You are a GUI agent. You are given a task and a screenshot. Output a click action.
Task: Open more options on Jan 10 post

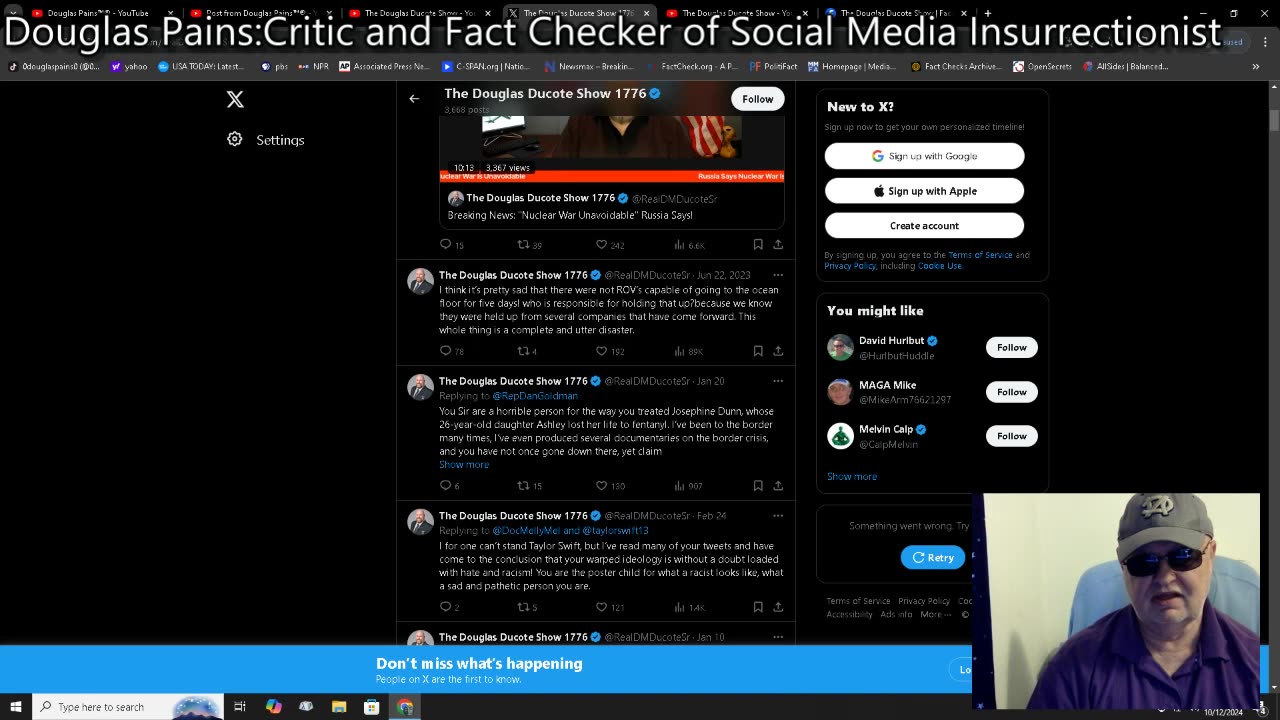778,637
